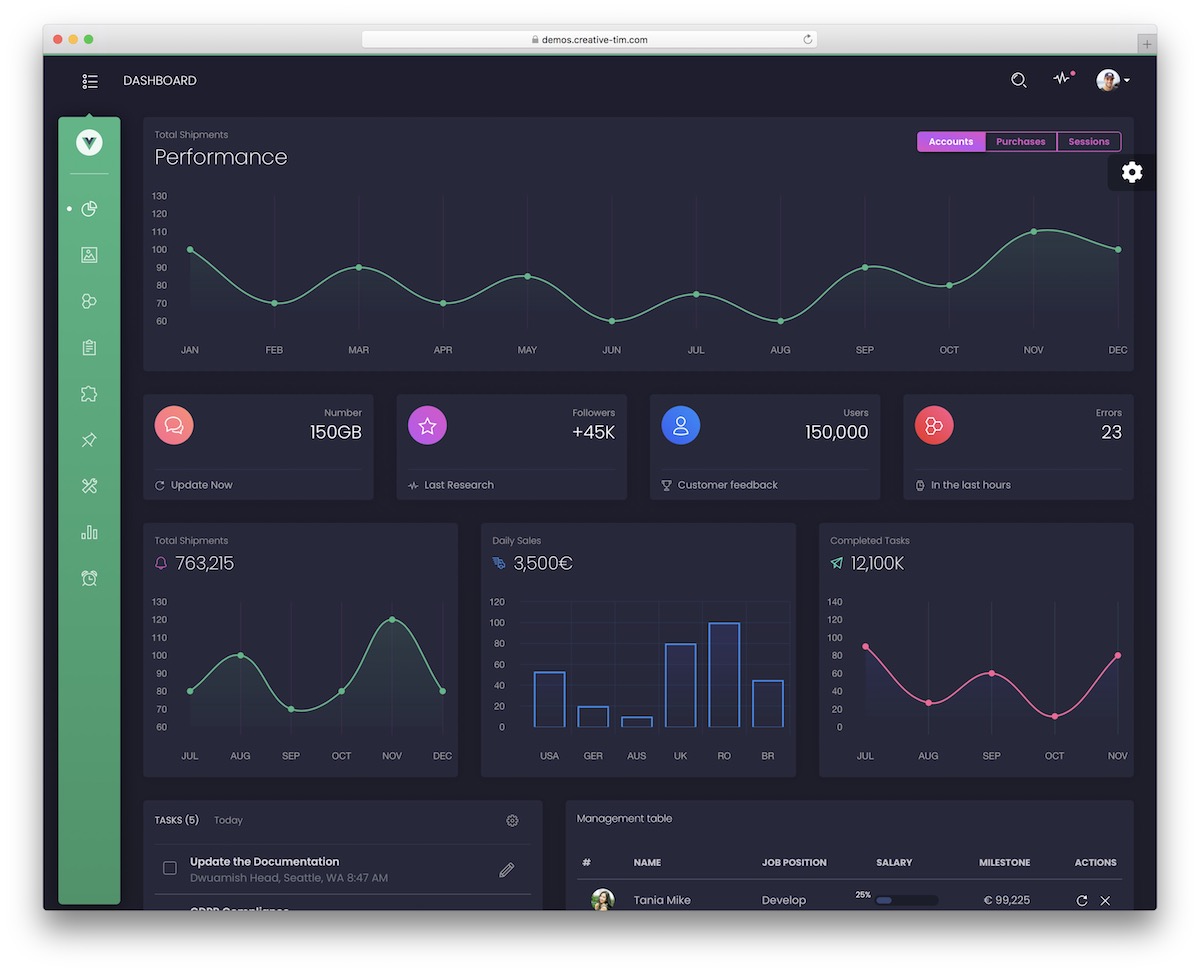Click the Tania Mike name cell

pyautogui.click(x=662, y=901)
